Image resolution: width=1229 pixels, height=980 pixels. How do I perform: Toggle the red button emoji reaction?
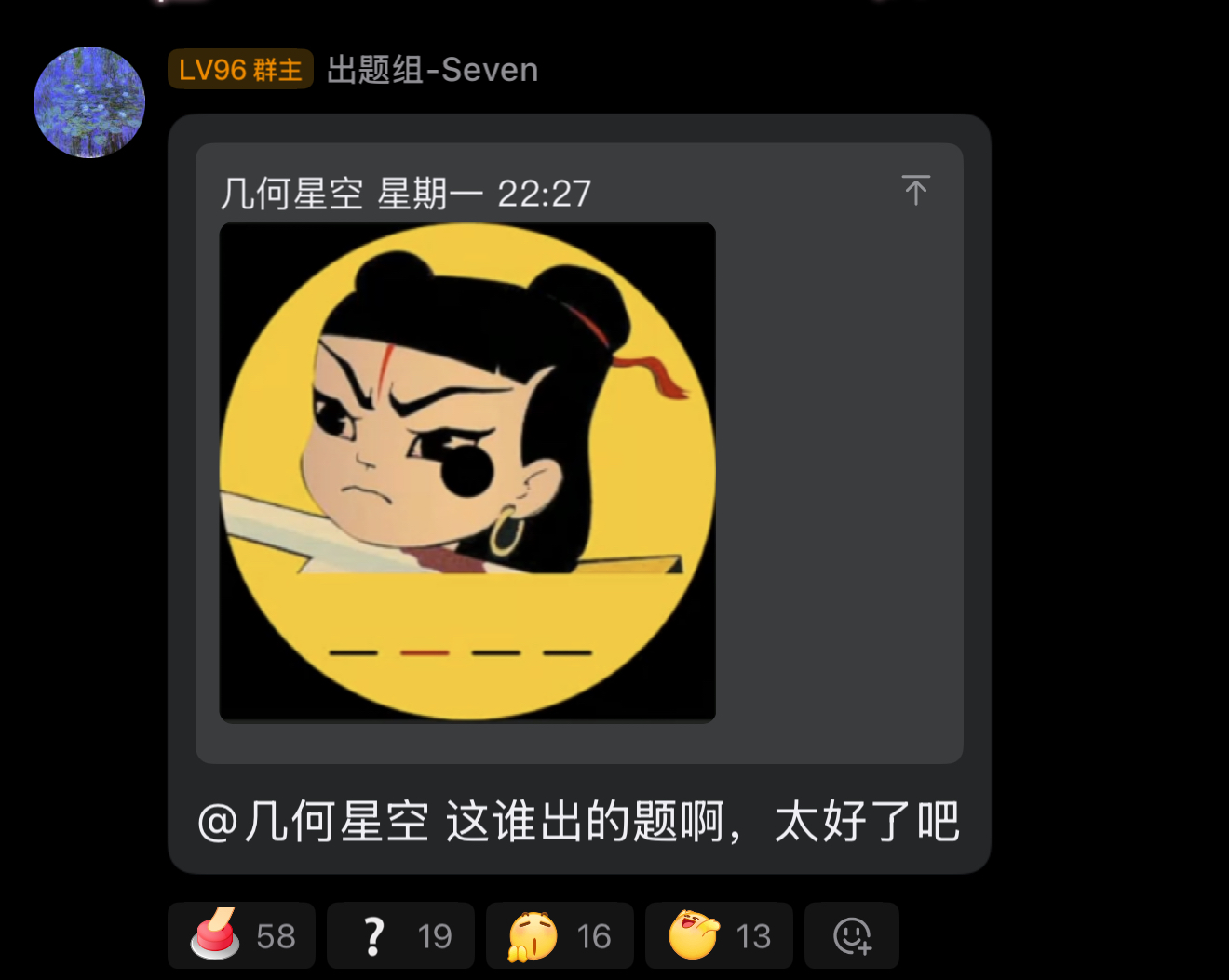pyautogui.click(x=242, y=935)
